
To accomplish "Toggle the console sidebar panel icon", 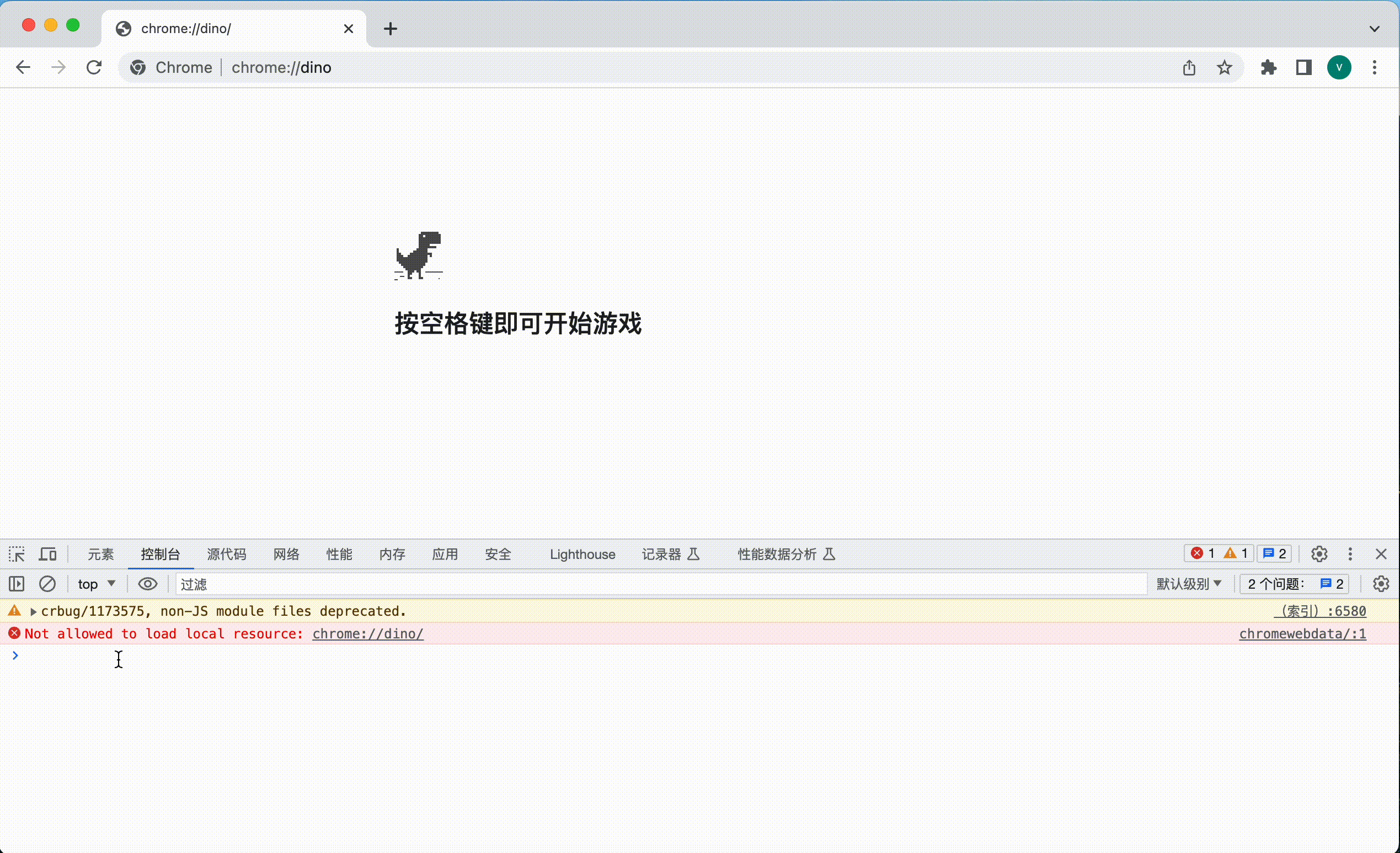I will [17, 584].
